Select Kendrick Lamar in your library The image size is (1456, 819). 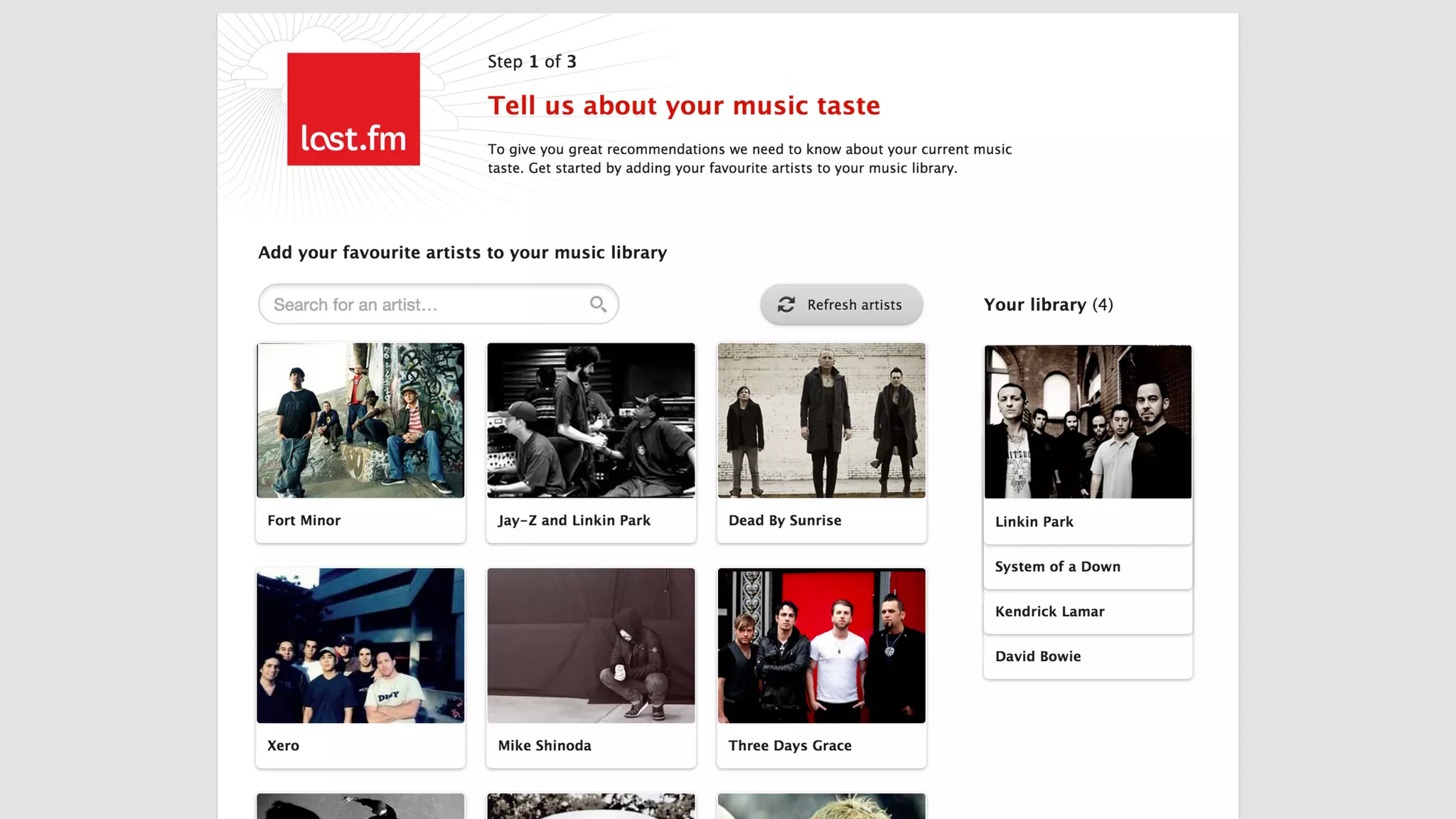click(1049, 611)
